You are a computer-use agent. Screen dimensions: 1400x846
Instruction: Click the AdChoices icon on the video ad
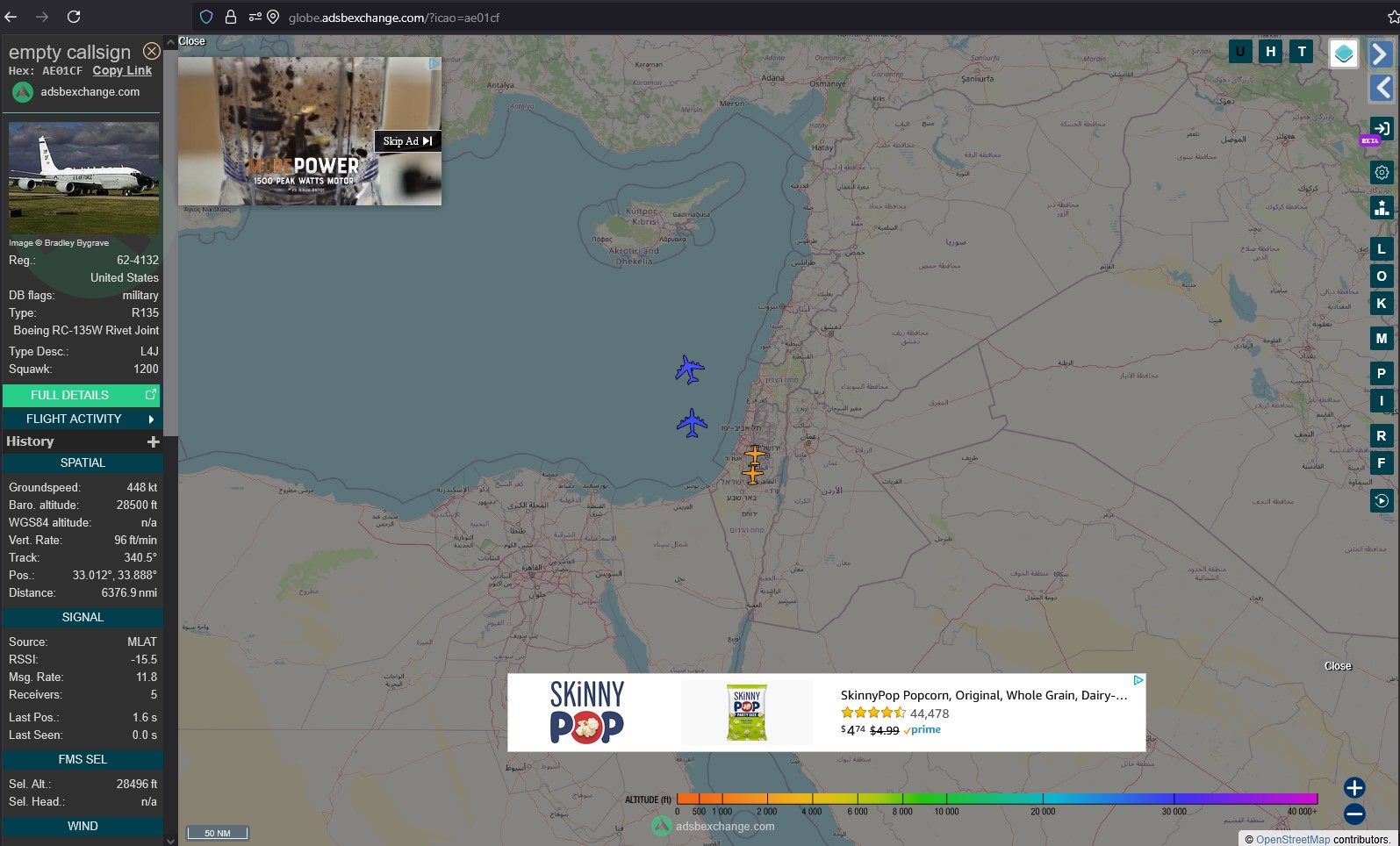point(434,63)
